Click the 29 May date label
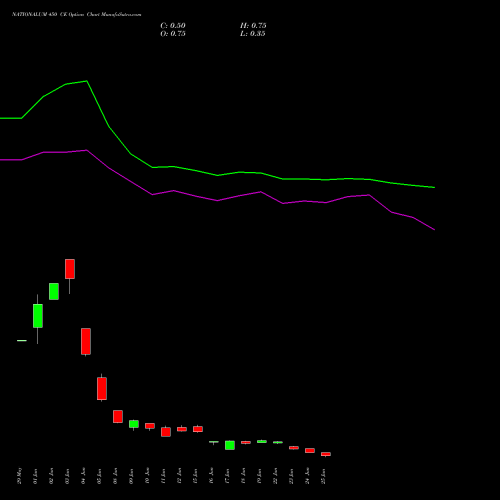The image size is (500, 500). pyautogui.click(x=19, y=476)
